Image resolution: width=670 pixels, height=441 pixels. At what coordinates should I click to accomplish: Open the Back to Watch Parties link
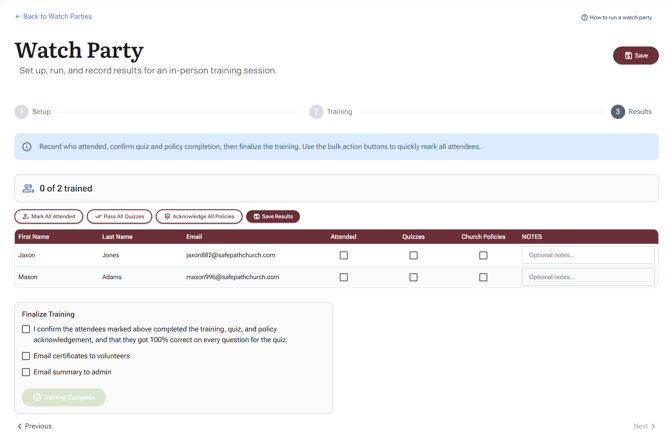pyautogui.click(x=53, y=16)
